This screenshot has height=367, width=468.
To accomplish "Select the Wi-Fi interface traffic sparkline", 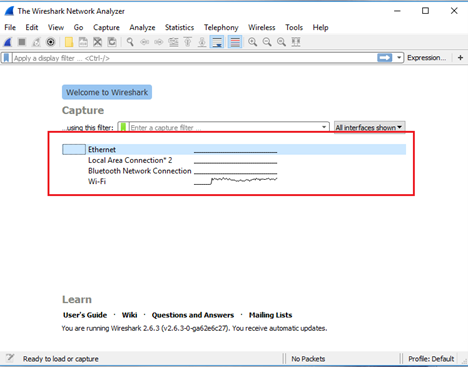I will coord(236,181).
